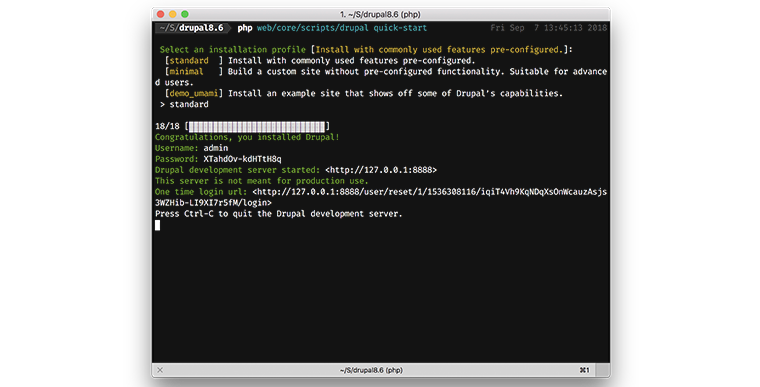
Task: Click the 18/18 installation progress bar
Action: 257,127
